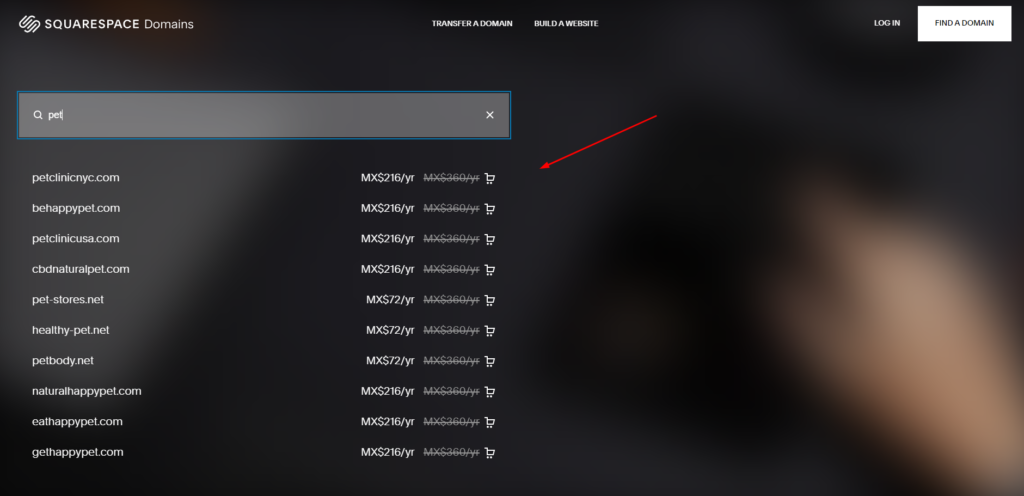Open Build a Website menu item
Viewport: 1024px width, 496px height.
point(566,23)
